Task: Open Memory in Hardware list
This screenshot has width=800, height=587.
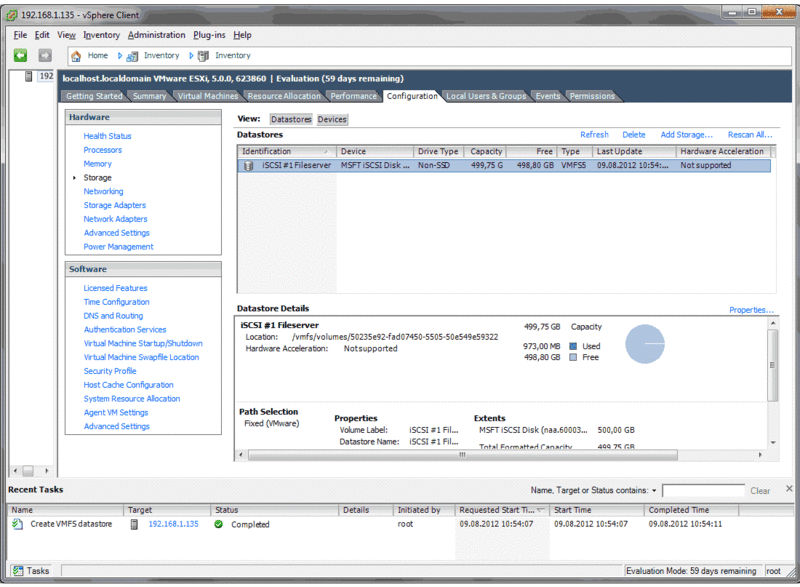Action: 97,164
